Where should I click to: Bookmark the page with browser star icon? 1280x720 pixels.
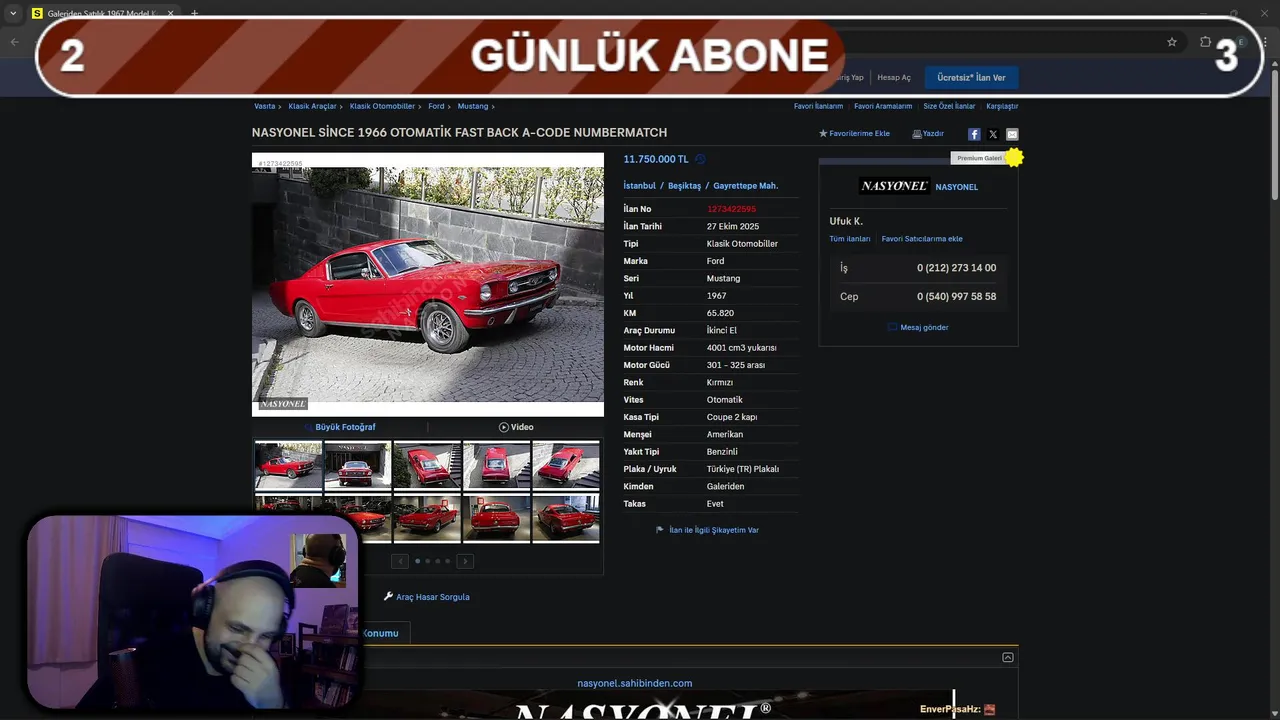click(x=1172, y=42)
